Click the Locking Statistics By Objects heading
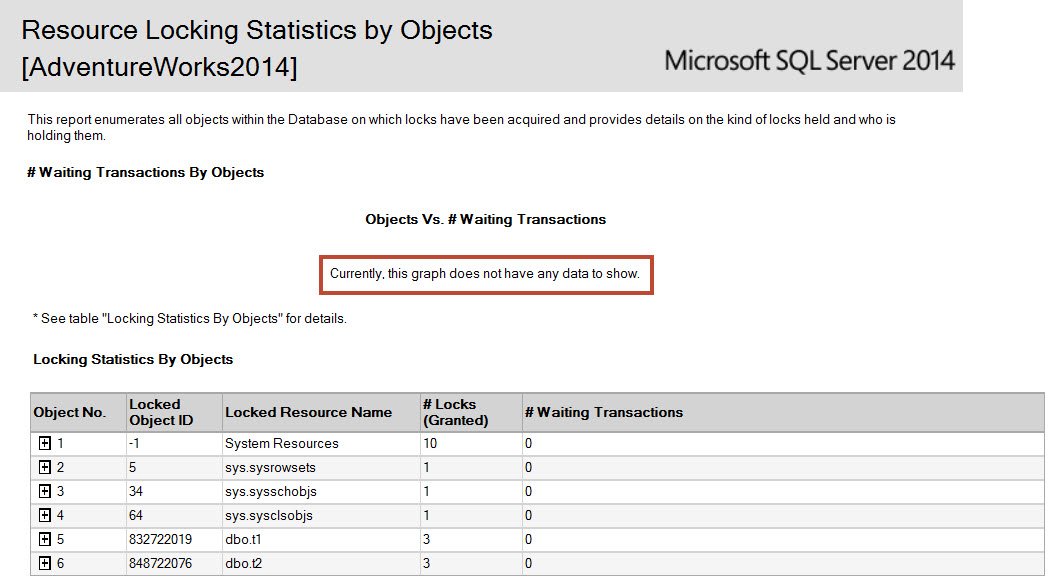This screenshot has width=1053, height=577. 133,359
